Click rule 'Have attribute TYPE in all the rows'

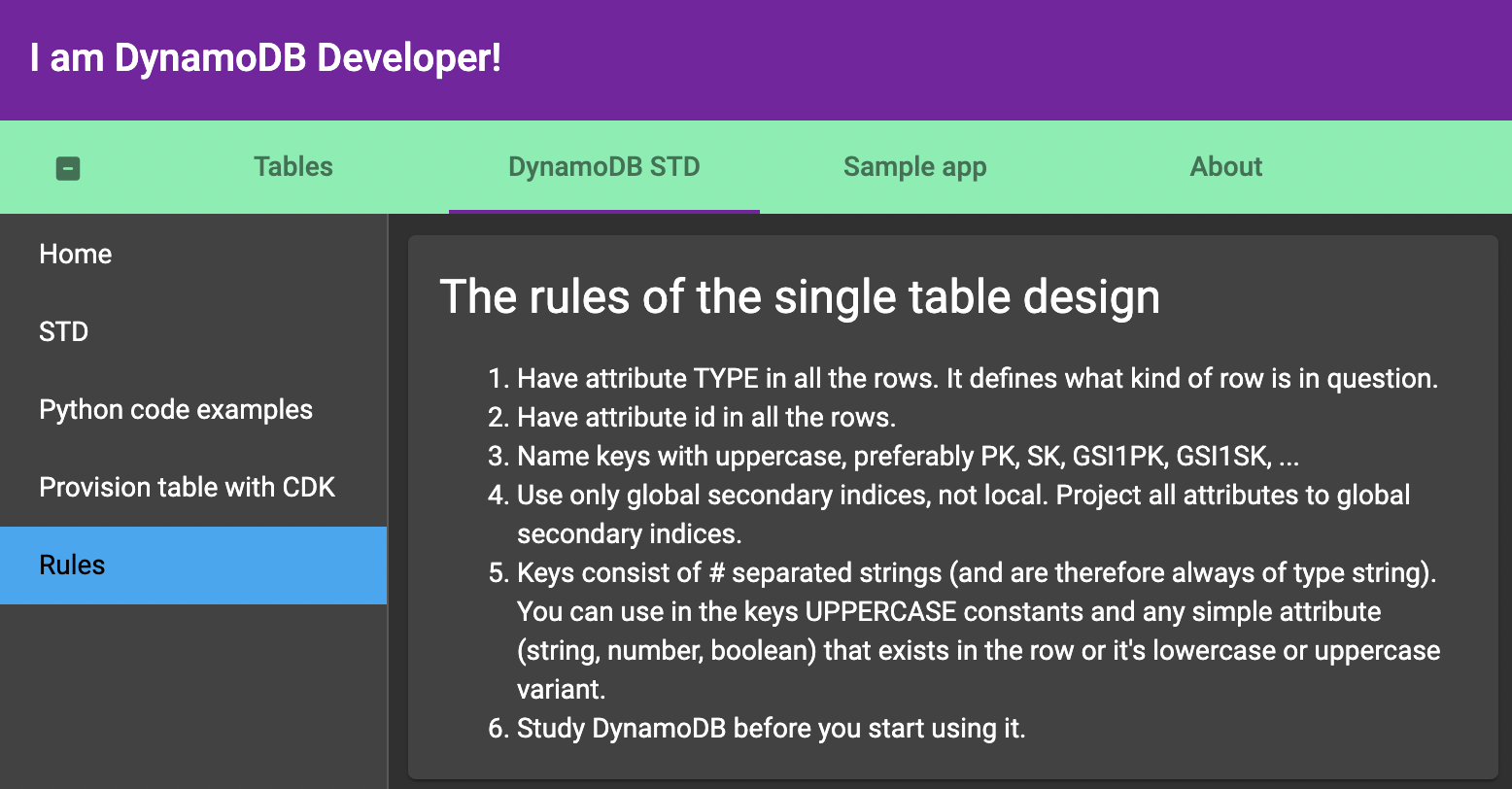[977, 379]
